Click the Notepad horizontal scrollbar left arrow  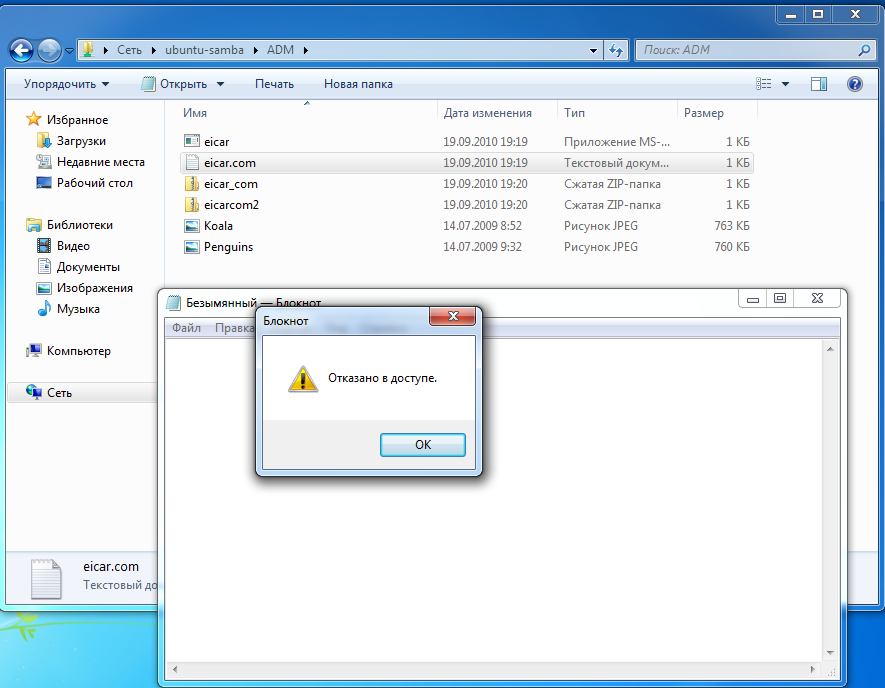[175, 669]
